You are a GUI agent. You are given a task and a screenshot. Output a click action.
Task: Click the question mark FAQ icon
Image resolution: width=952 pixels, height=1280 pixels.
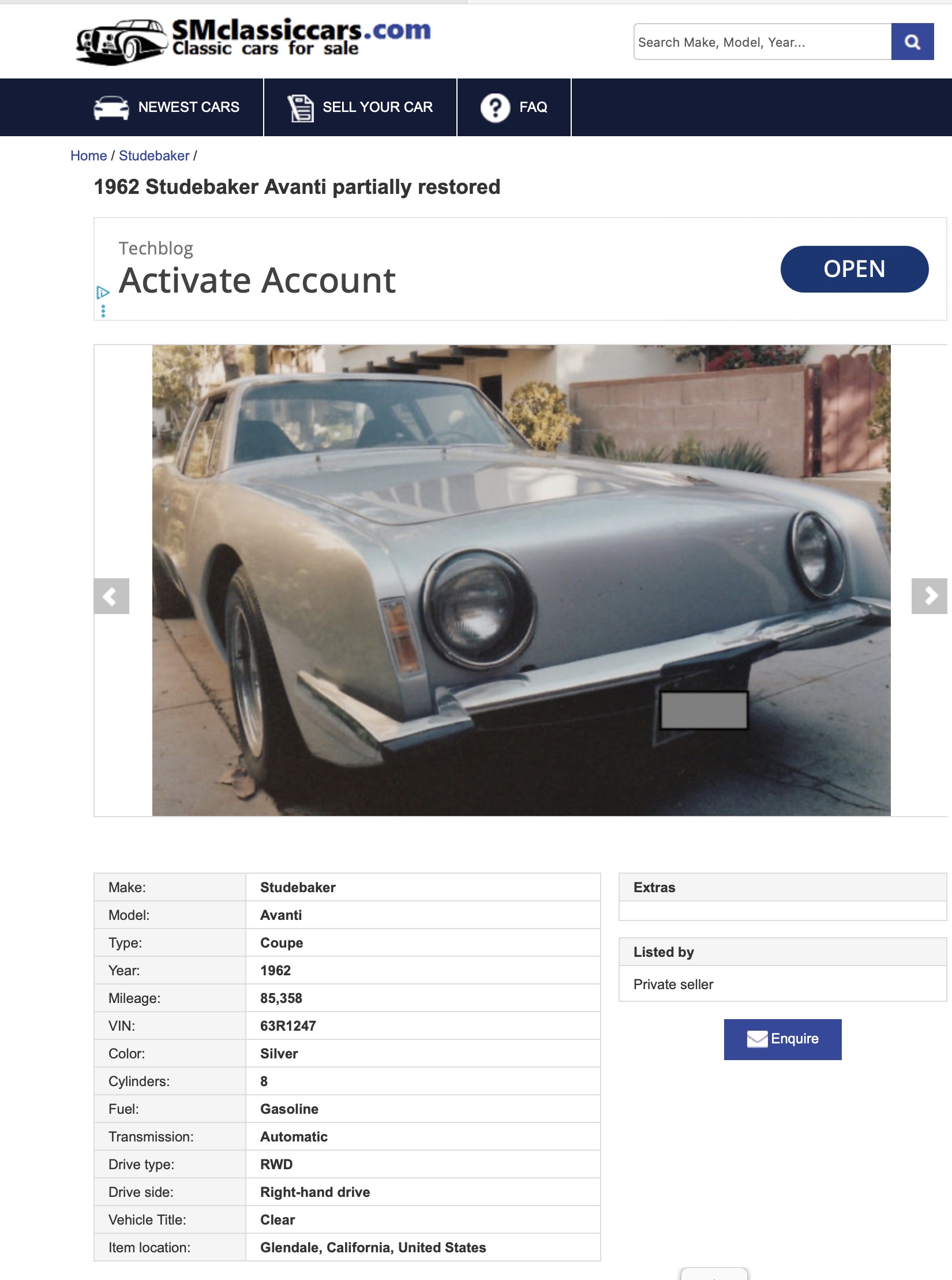pyautogui.click(x=495, y=108)
